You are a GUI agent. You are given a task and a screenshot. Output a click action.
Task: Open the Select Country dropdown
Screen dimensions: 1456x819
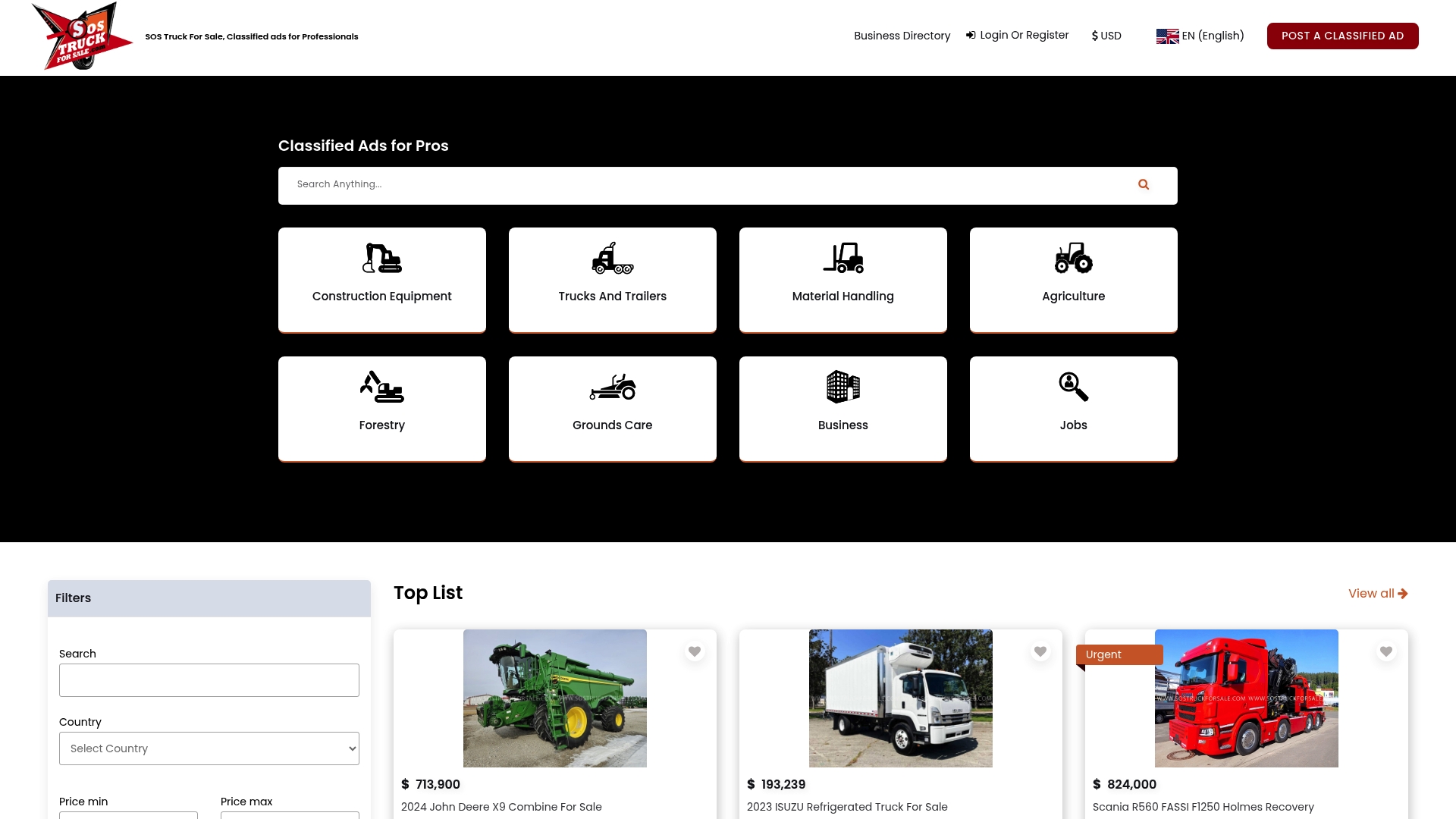(x=209, y=748)
